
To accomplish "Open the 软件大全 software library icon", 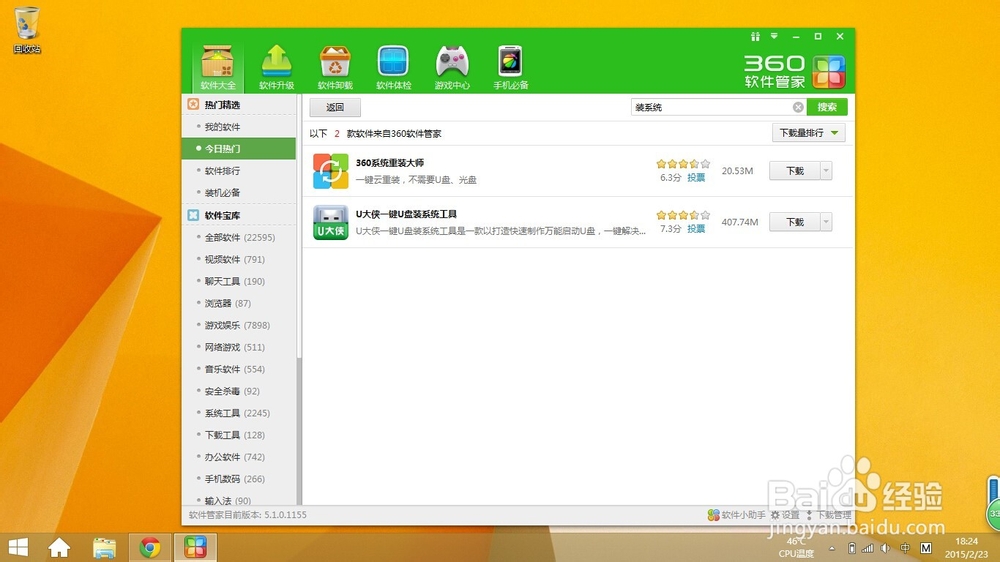I will (x=217, y=67).
